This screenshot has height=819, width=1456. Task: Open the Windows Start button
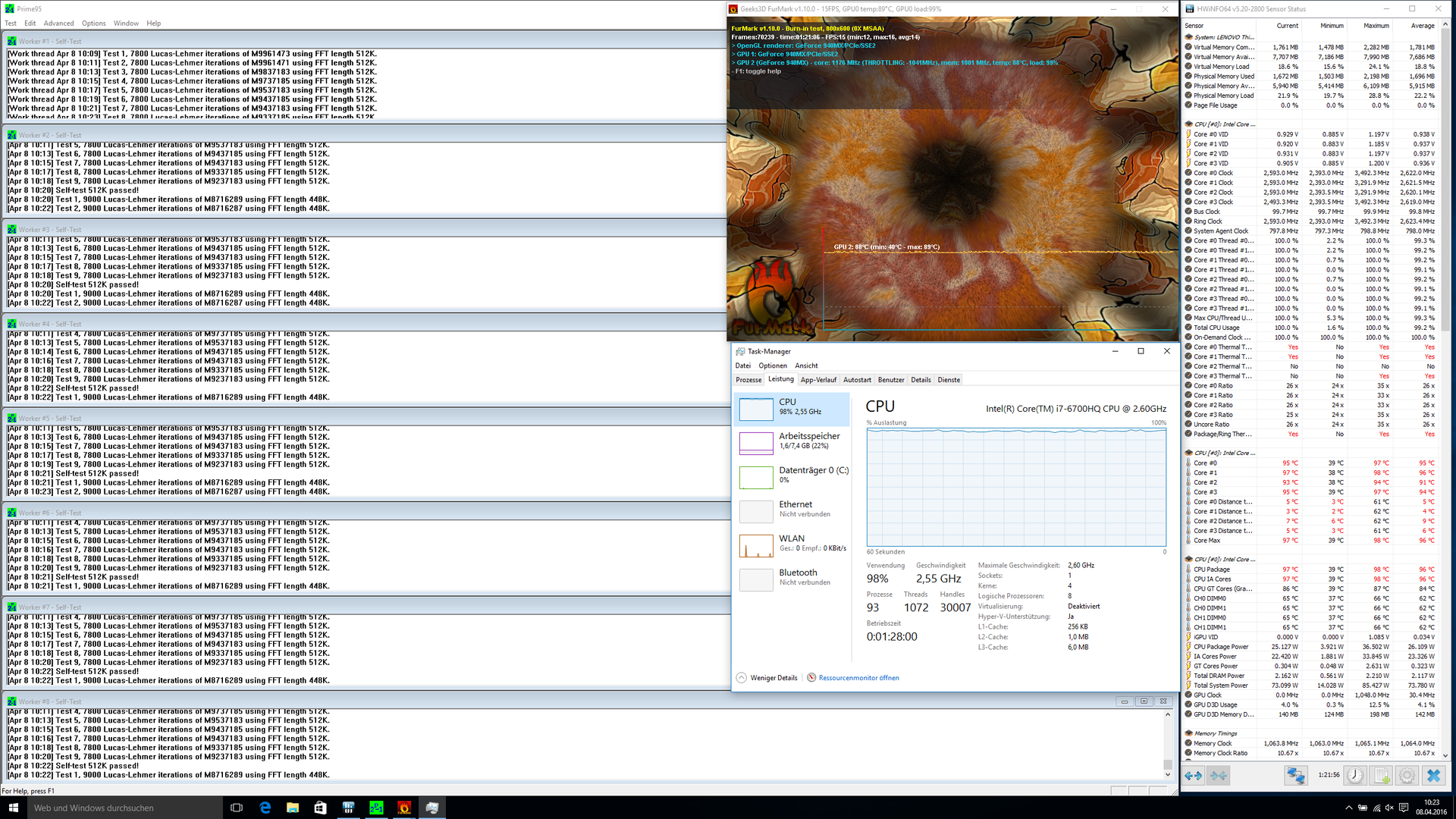click(13, 808)
